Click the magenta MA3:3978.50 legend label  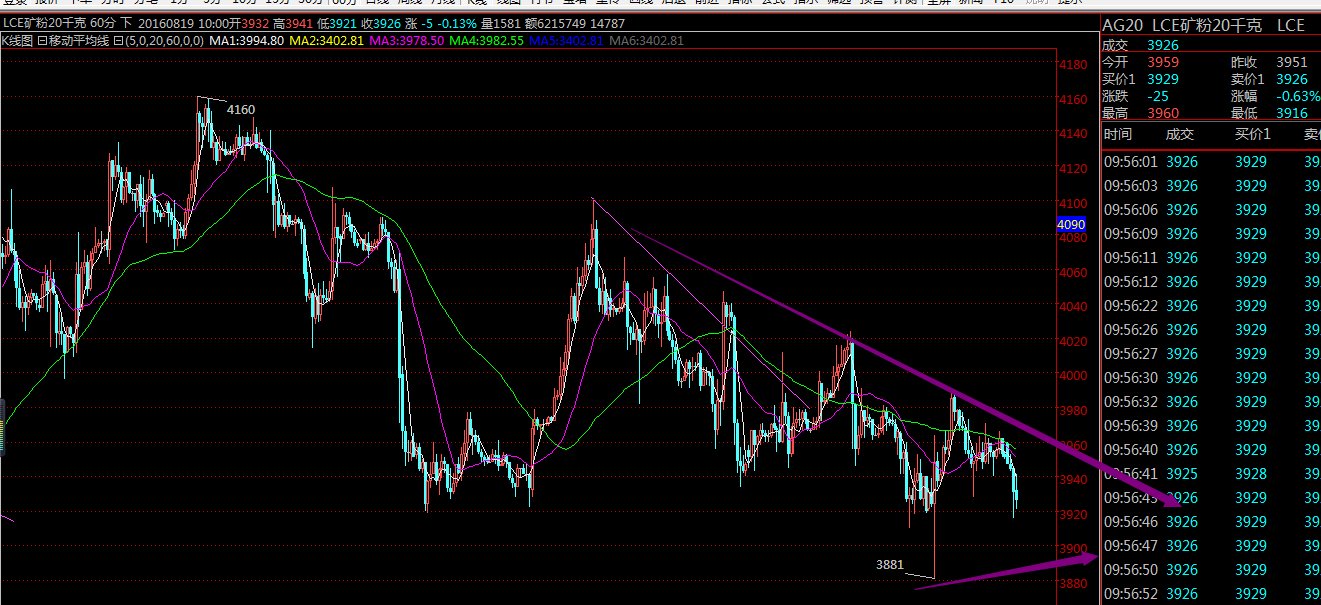point(406,40)
